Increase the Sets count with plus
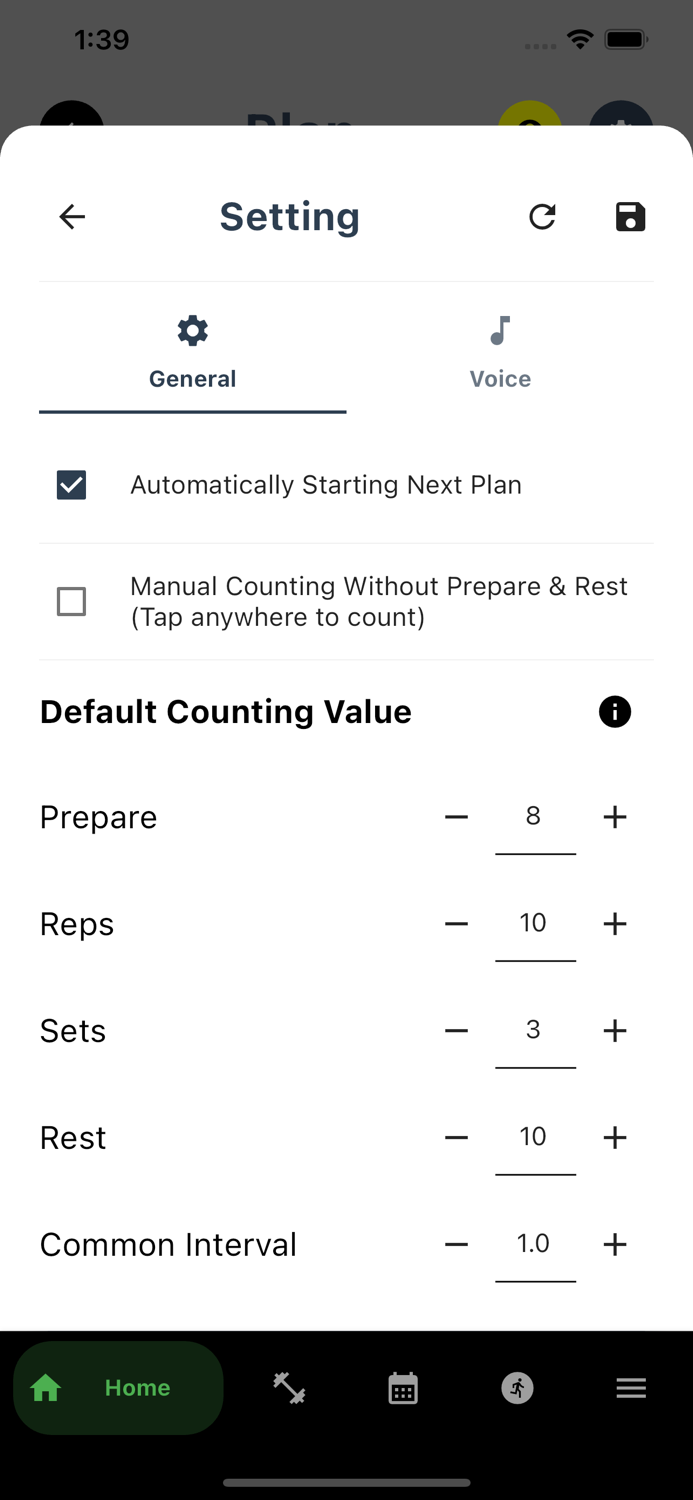 tap(615, 1030)
